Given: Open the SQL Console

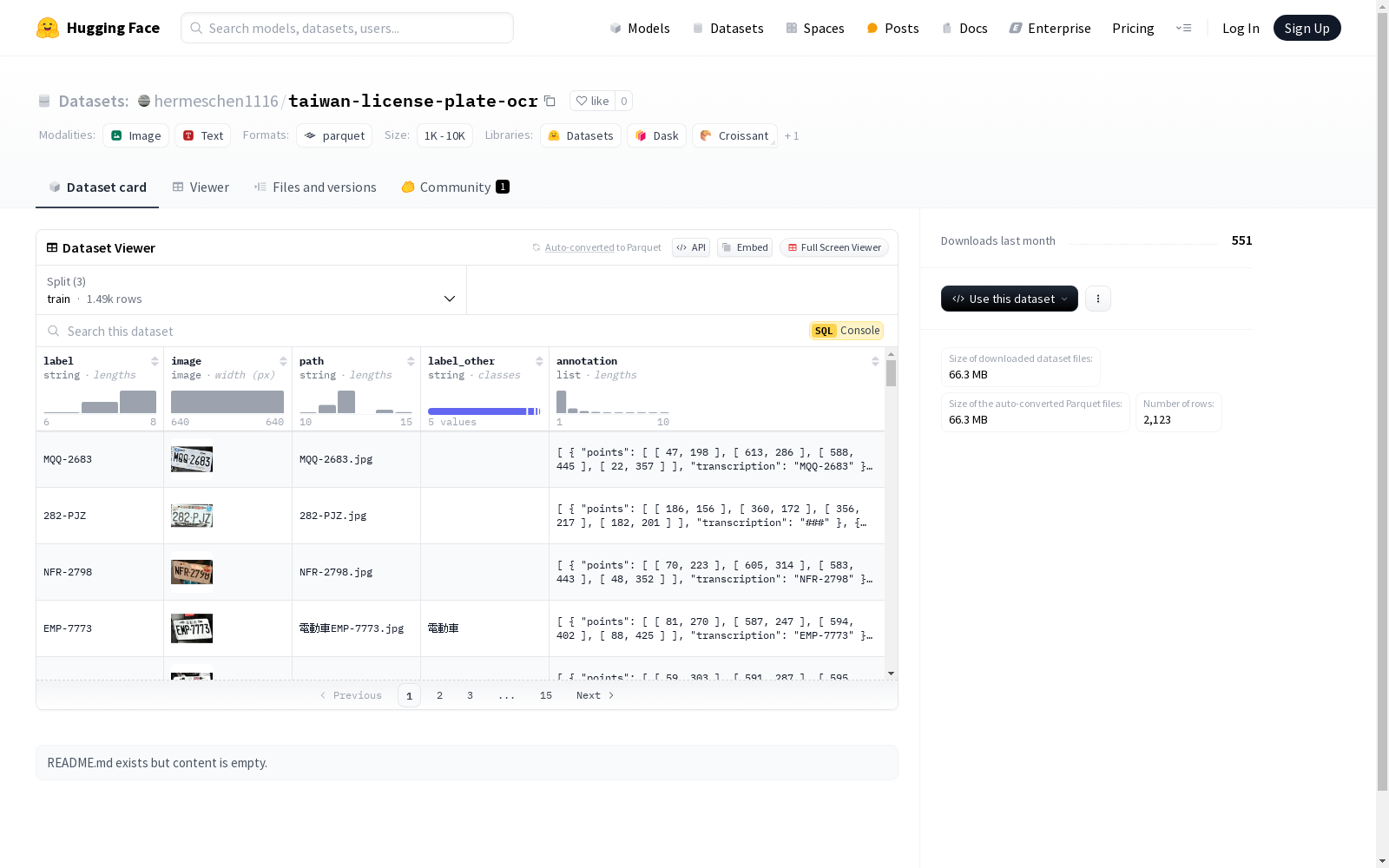Looking at the screenshot, I should (x=846, y=331).
